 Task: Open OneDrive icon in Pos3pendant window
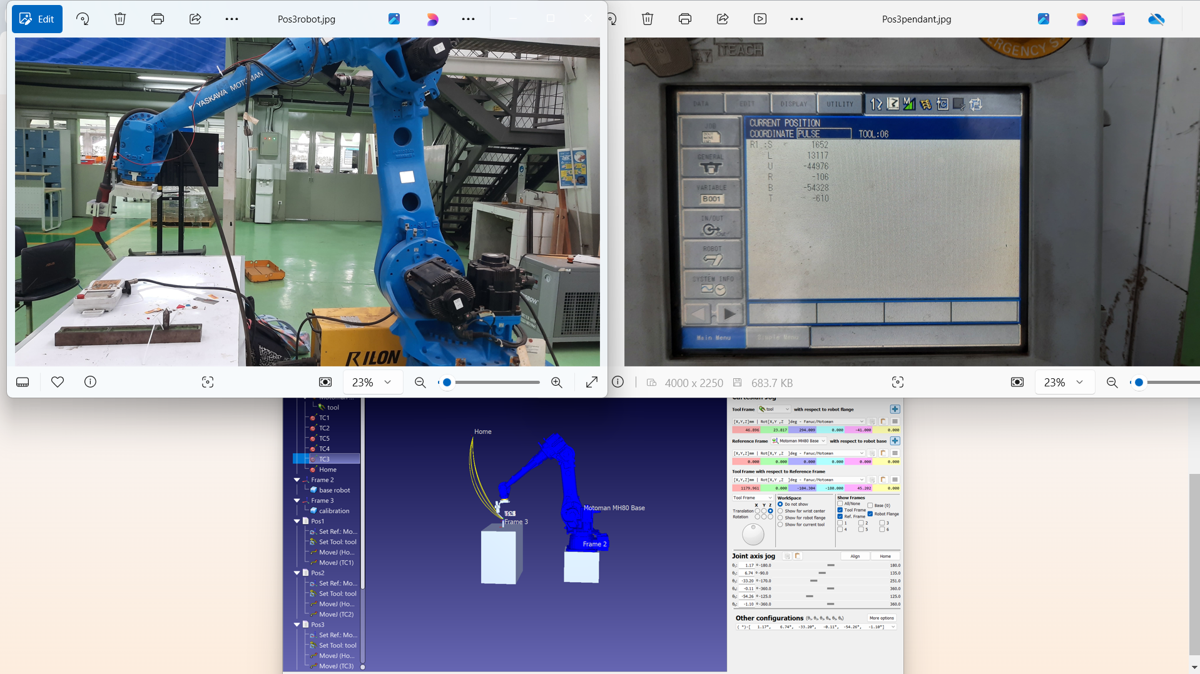pyautogui.click(x=1156, y=19)
